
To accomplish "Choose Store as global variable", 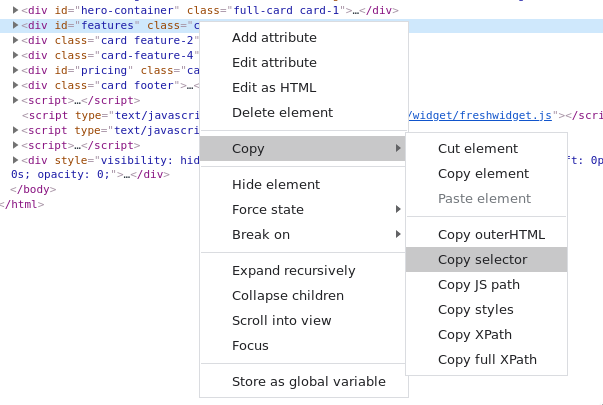I will tap(308, 381).
